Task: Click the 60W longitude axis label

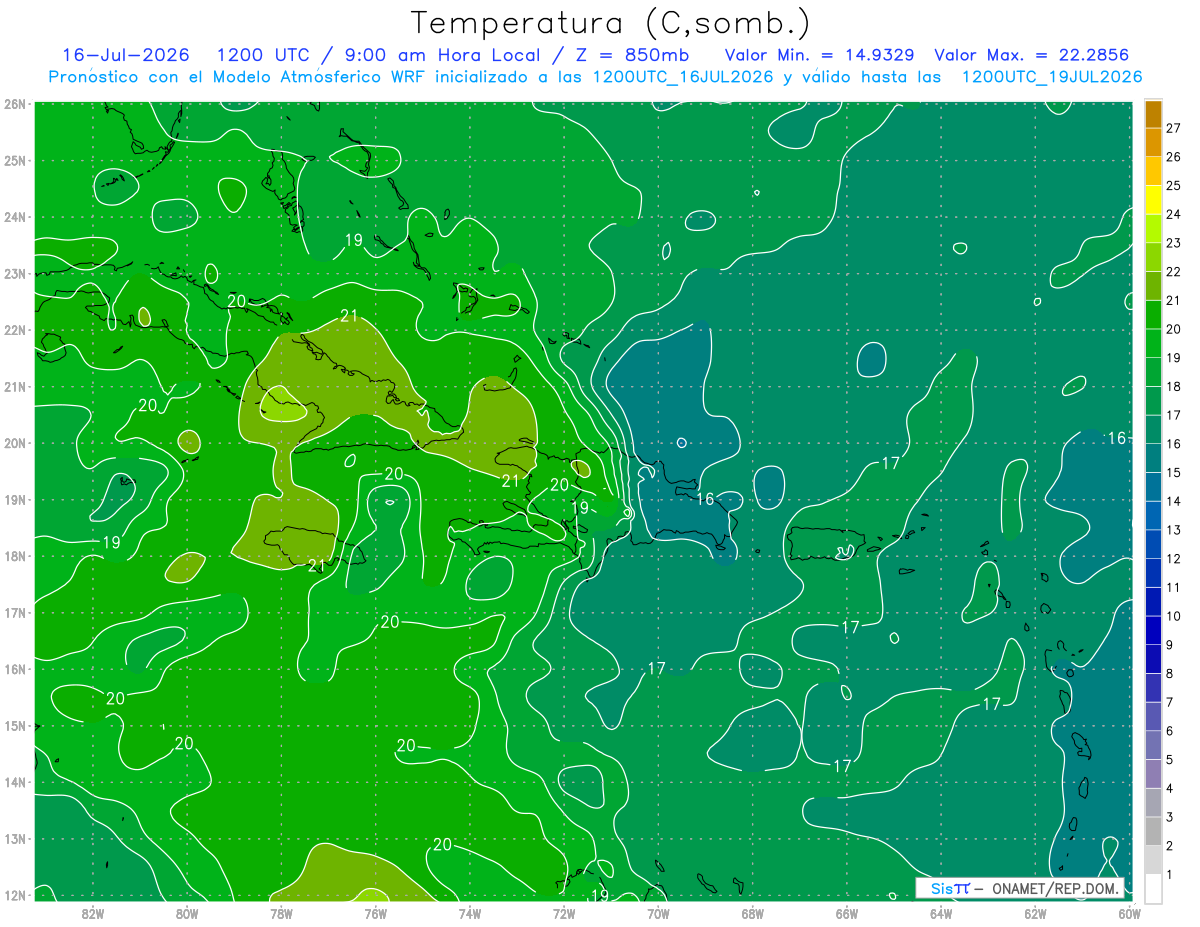Action: point(1129,913)
